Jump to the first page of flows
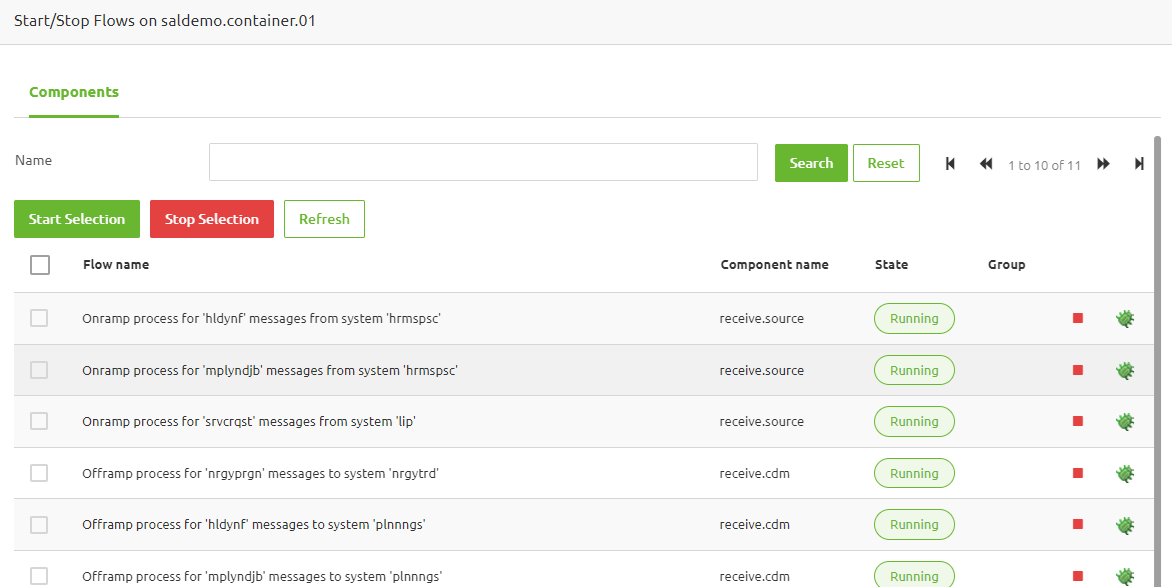The width and height of the screenshot is (1172, 587). point(949,163)
